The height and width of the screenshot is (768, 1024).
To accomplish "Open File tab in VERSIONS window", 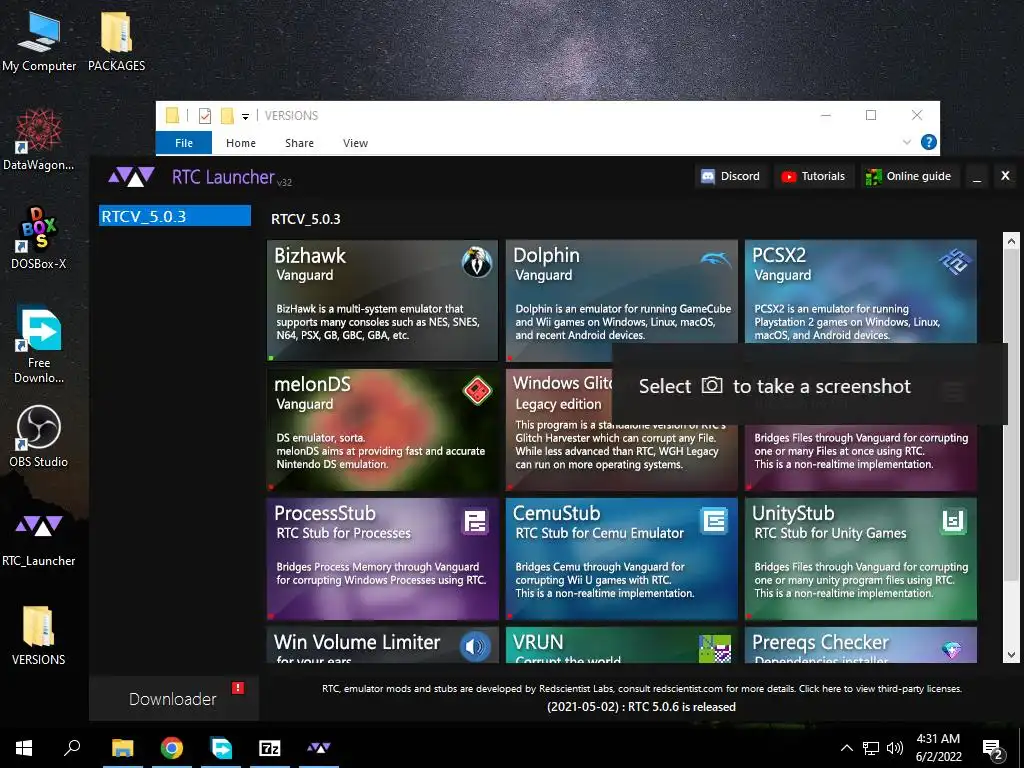I will [x=184, y=142].
